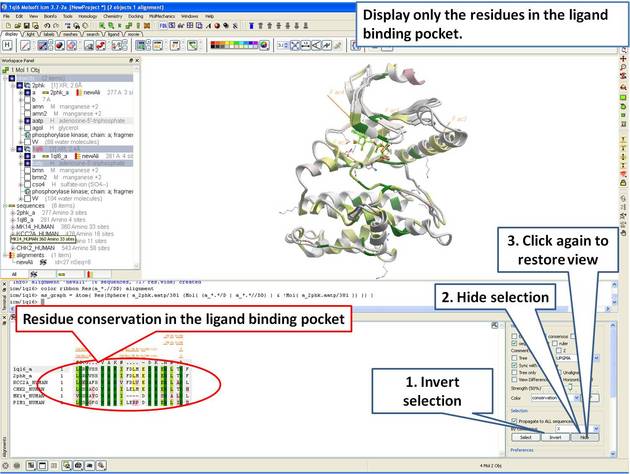Expand the CHK2_HUMAN sequence entry
This screenshot has height=474, width=630.
point(13,248)
